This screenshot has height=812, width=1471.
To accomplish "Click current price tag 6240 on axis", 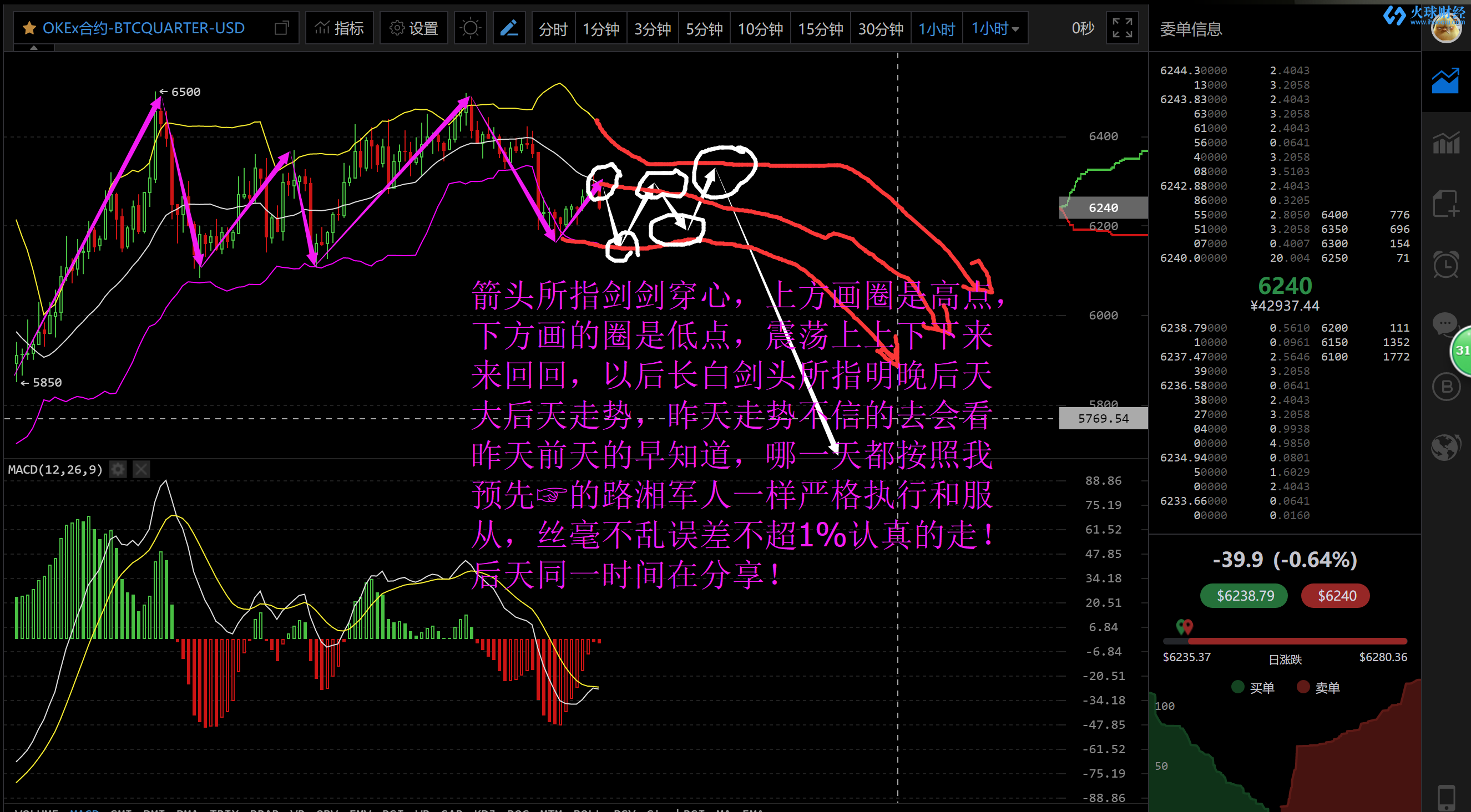I will 1103,207.
